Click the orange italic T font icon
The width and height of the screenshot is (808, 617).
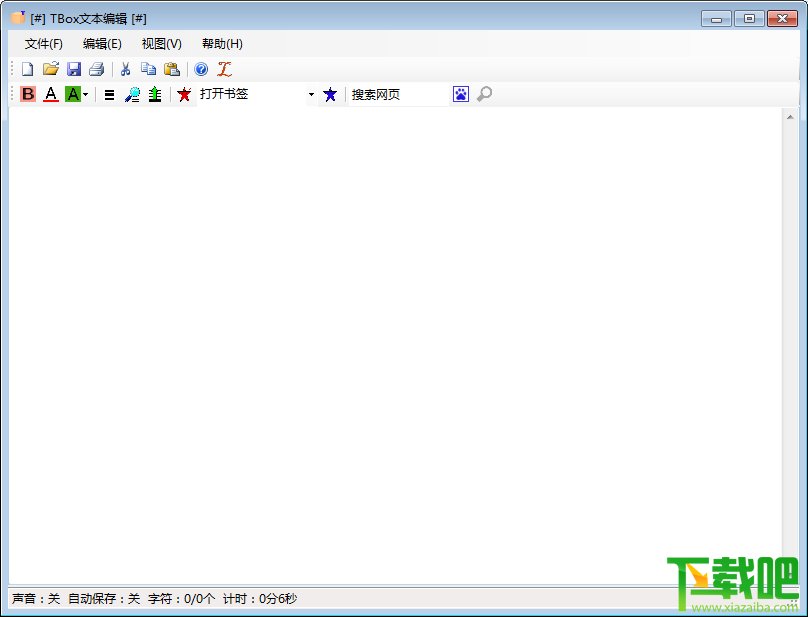(x=224, y=69)
